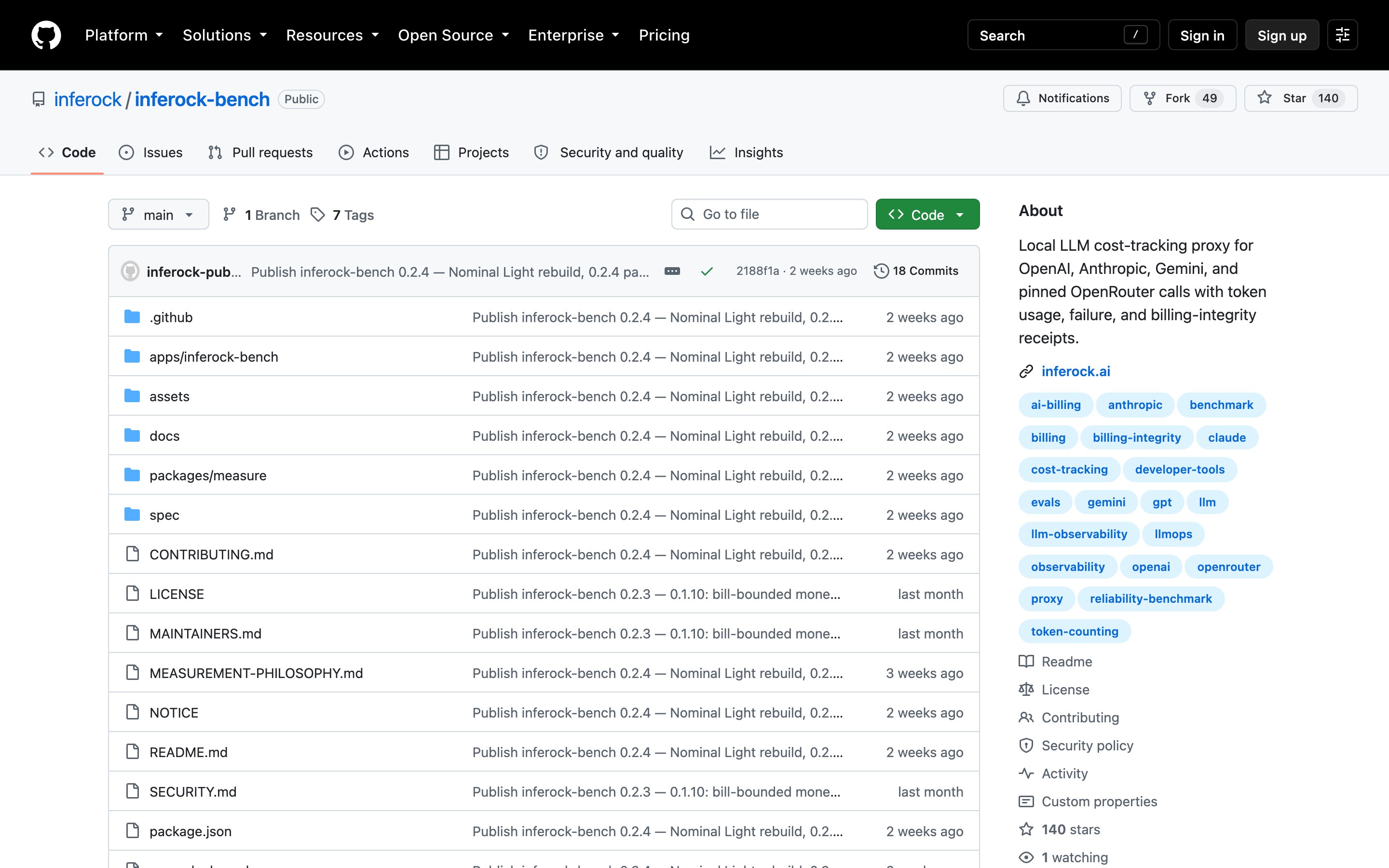Select the Code tab

click(67, 152)
